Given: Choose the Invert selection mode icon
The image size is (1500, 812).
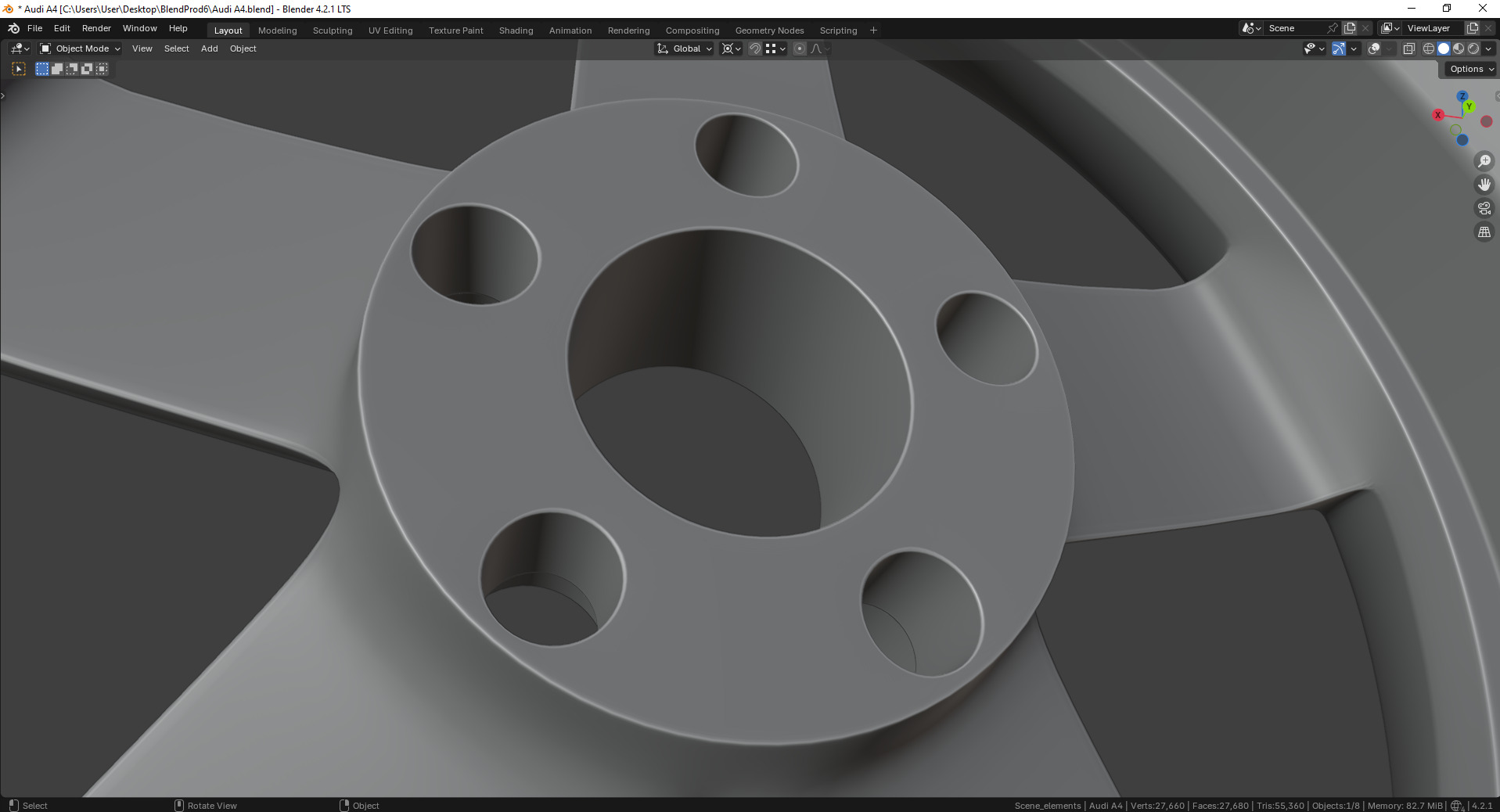Looking at the screenshot, I should [87, 69].
